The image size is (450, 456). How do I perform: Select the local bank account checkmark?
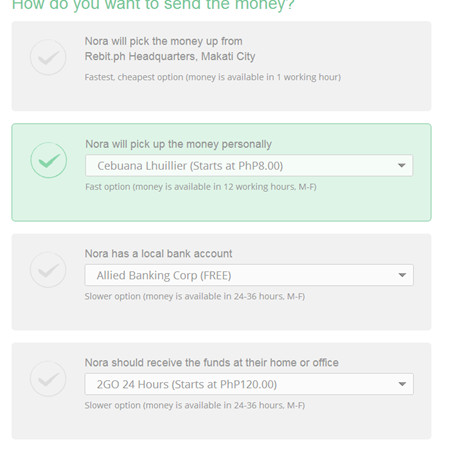click(48, 270)
